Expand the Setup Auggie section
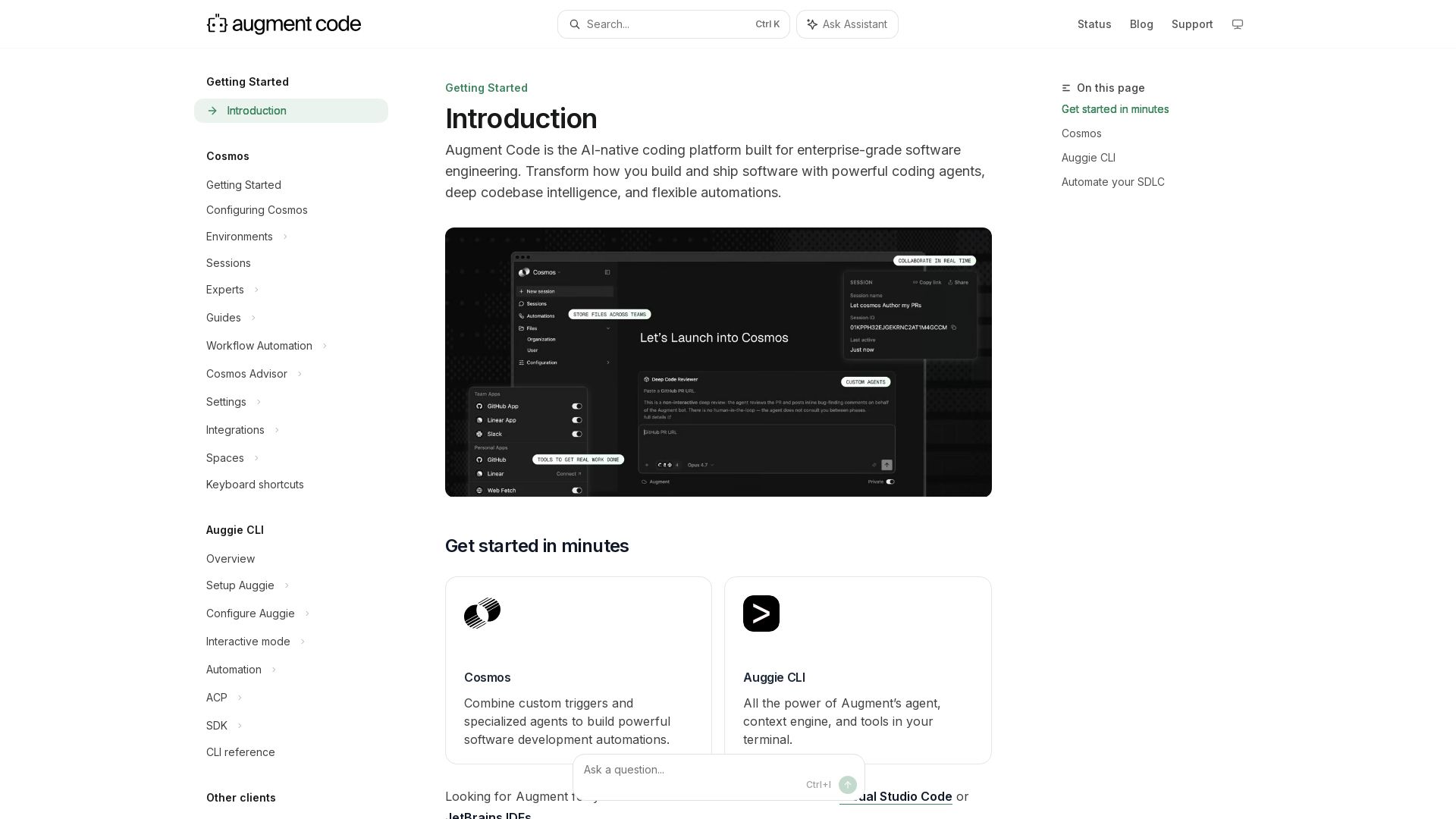The height and width of the screenshot is (819, 1456). [287, 585]
